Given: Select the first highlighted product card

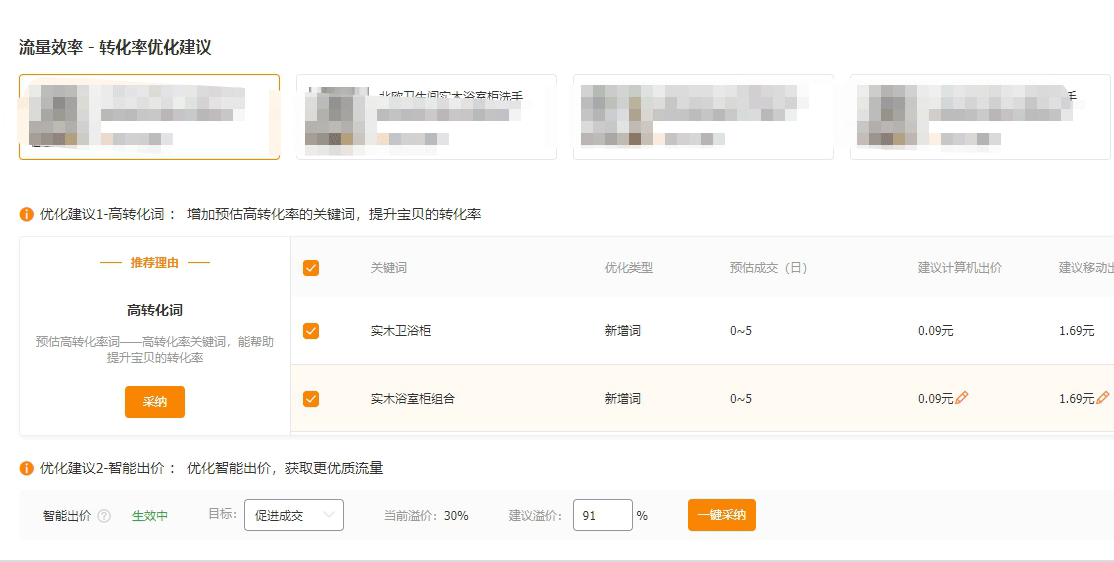Looking at the screenshot, I should point(149,117).
